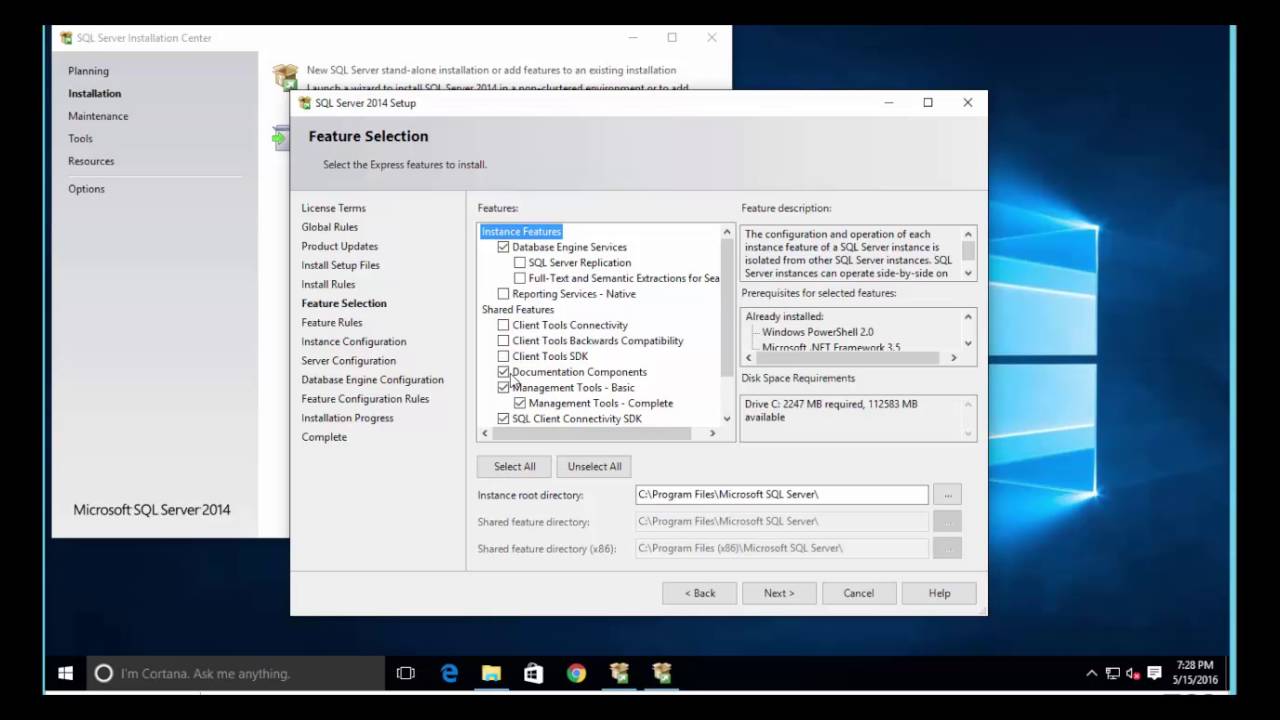Image resolution: width=1280 pixels, height=720 pixels.
Task: Click the Select All button
Action: pyautogui.click(x=514, y=466)
